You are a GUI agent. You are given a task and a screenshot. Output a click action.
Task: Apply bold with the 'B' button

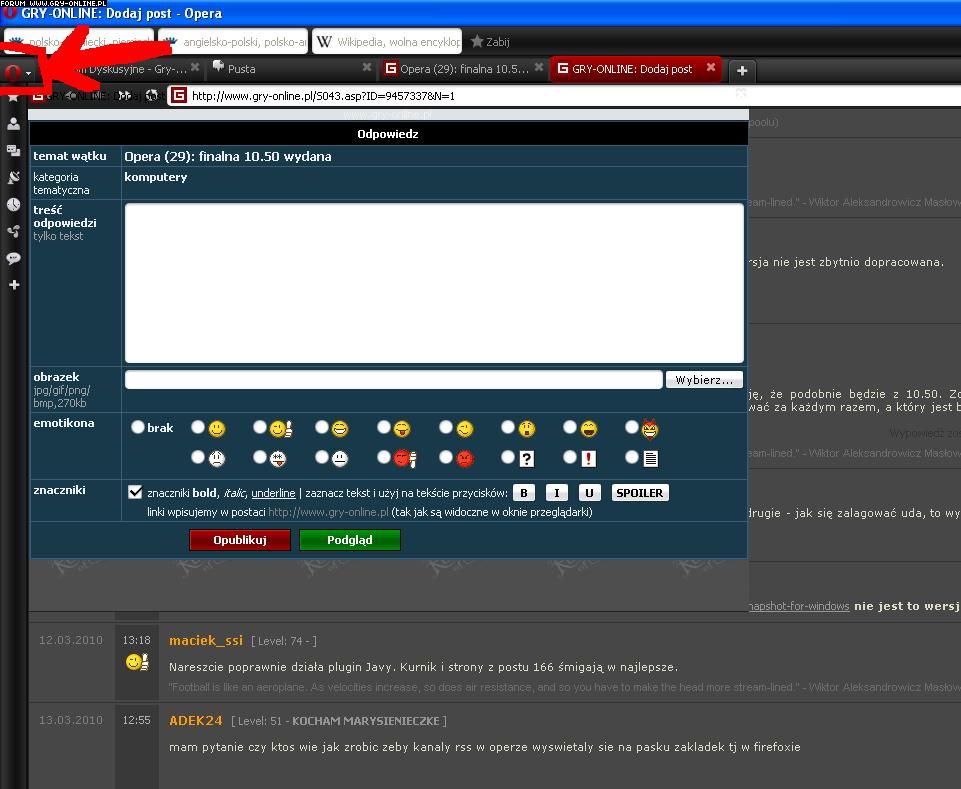pos(524,493)
